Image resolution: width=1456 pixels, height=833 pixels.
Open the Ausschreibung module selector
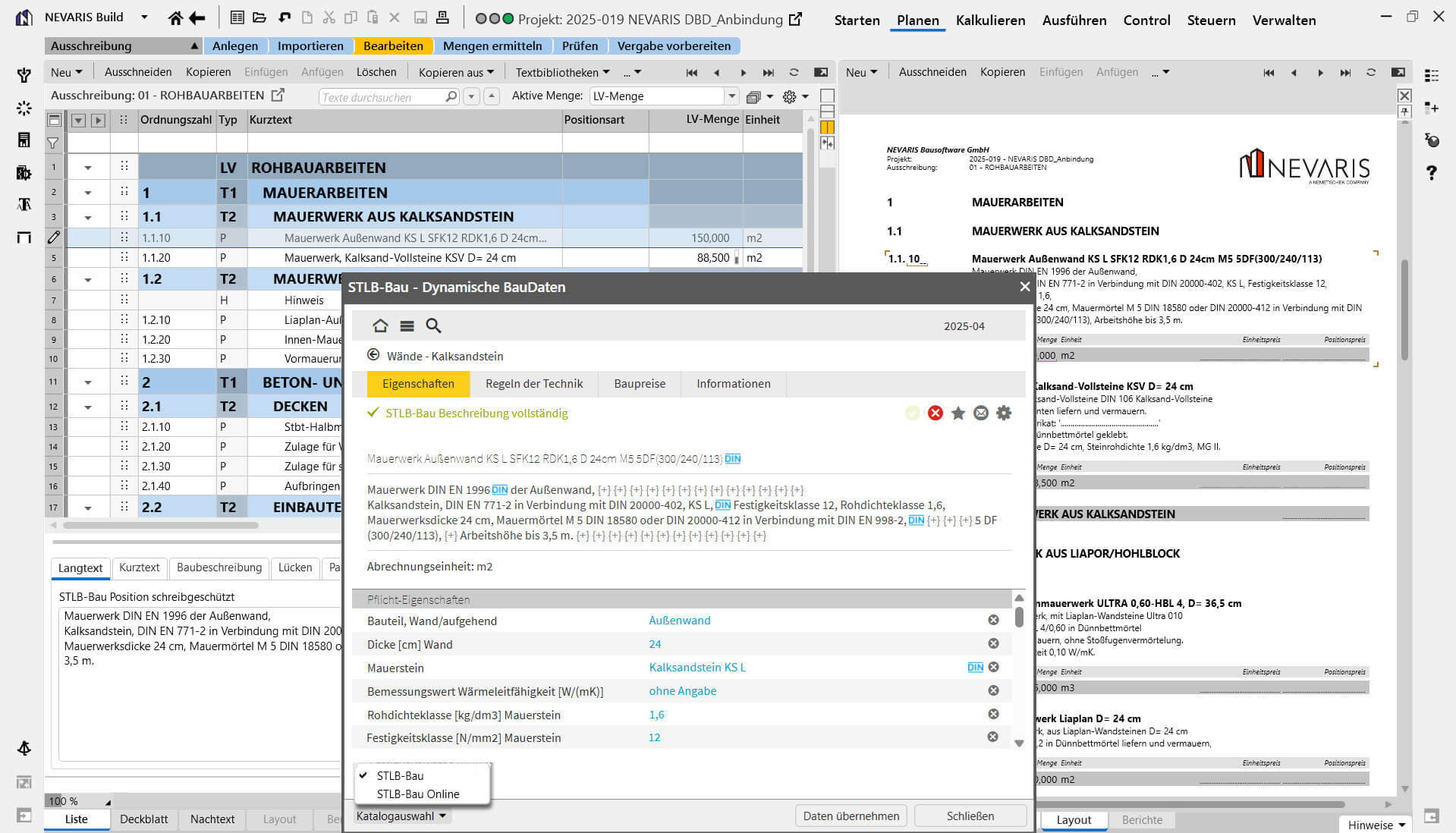point(124,46)
